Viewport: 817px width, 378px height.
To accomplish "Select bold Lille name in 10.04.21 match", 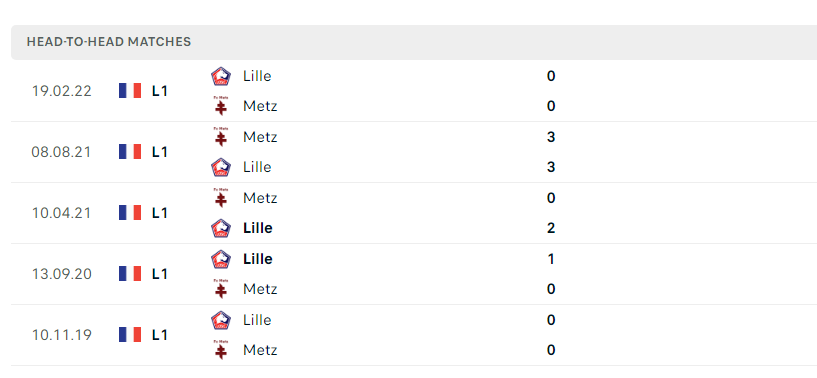I will pyautogui.click(x=257, y=228).
